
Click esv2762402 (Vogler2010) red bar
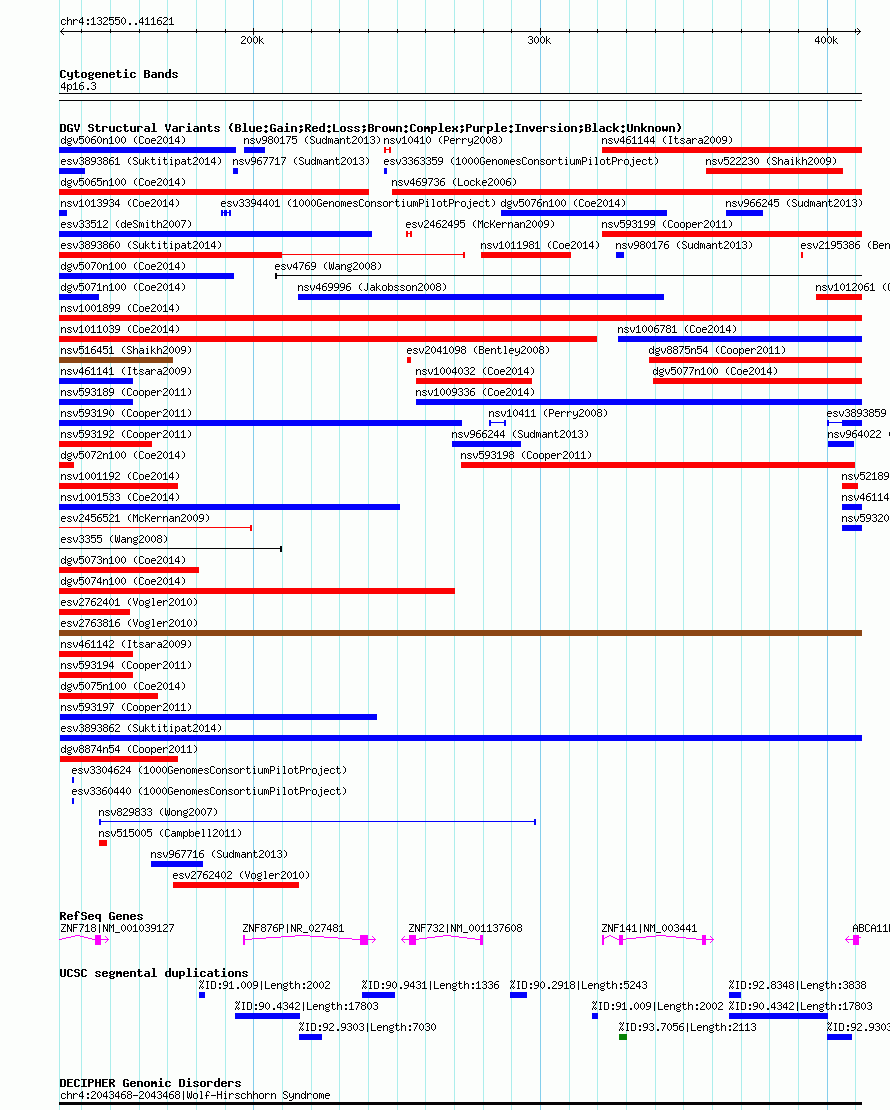point(236,885)
